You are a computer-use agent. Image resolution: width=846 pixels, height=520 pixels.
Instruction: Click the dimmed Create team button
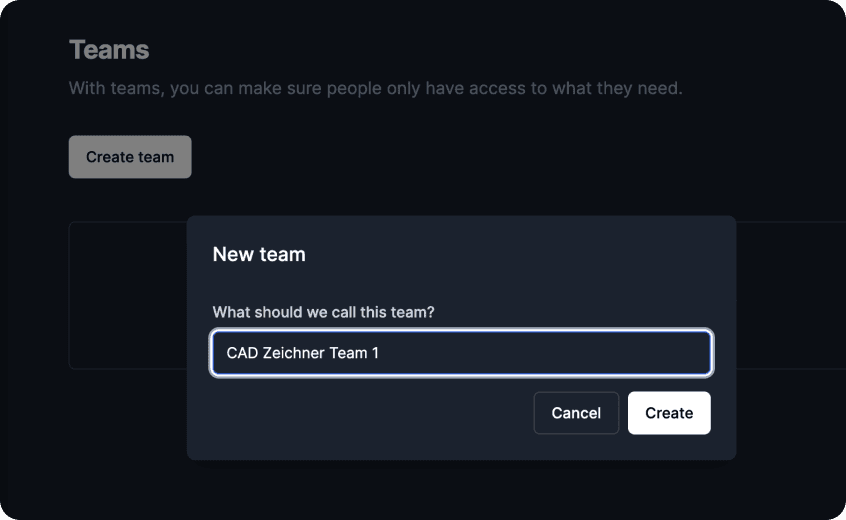pyautogui.click(x=130, y=157)
